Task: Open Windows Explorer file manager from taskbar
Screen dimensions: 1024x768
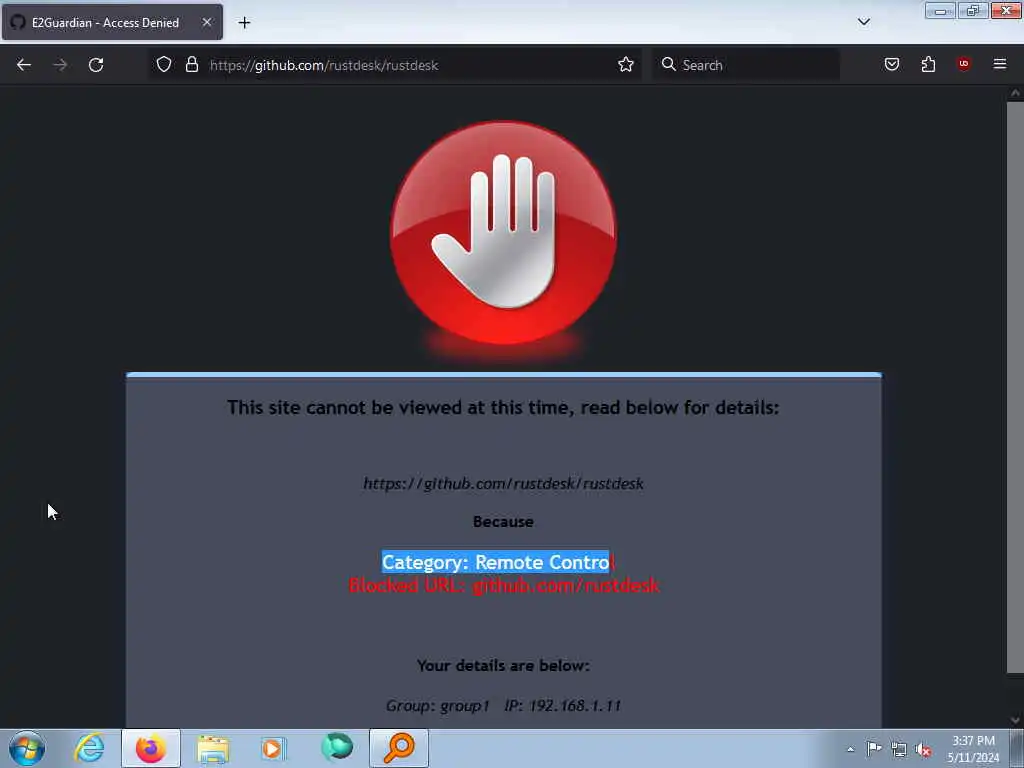Action: 213,748
